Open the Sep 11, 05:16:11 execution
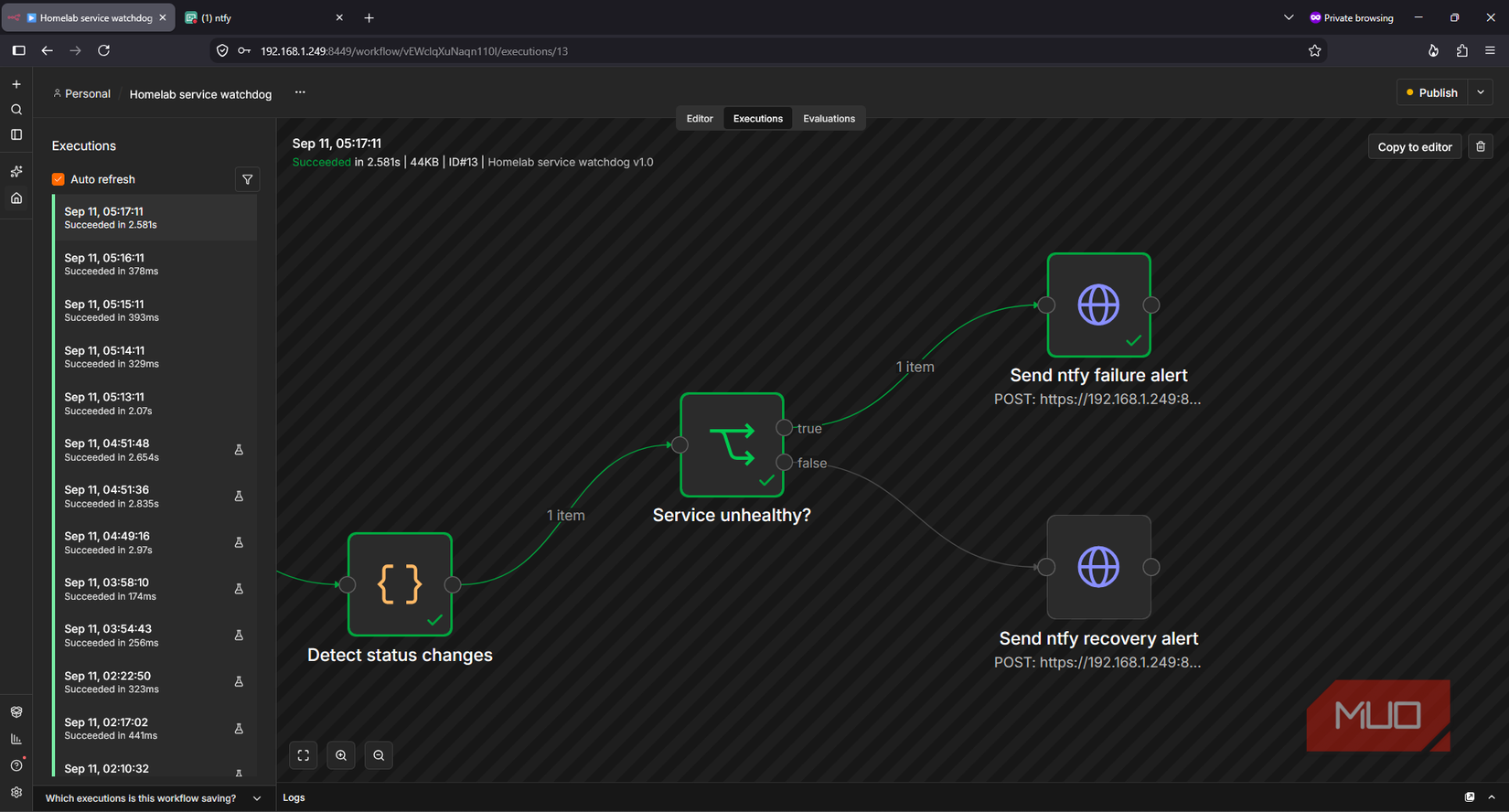 [155, 264]
